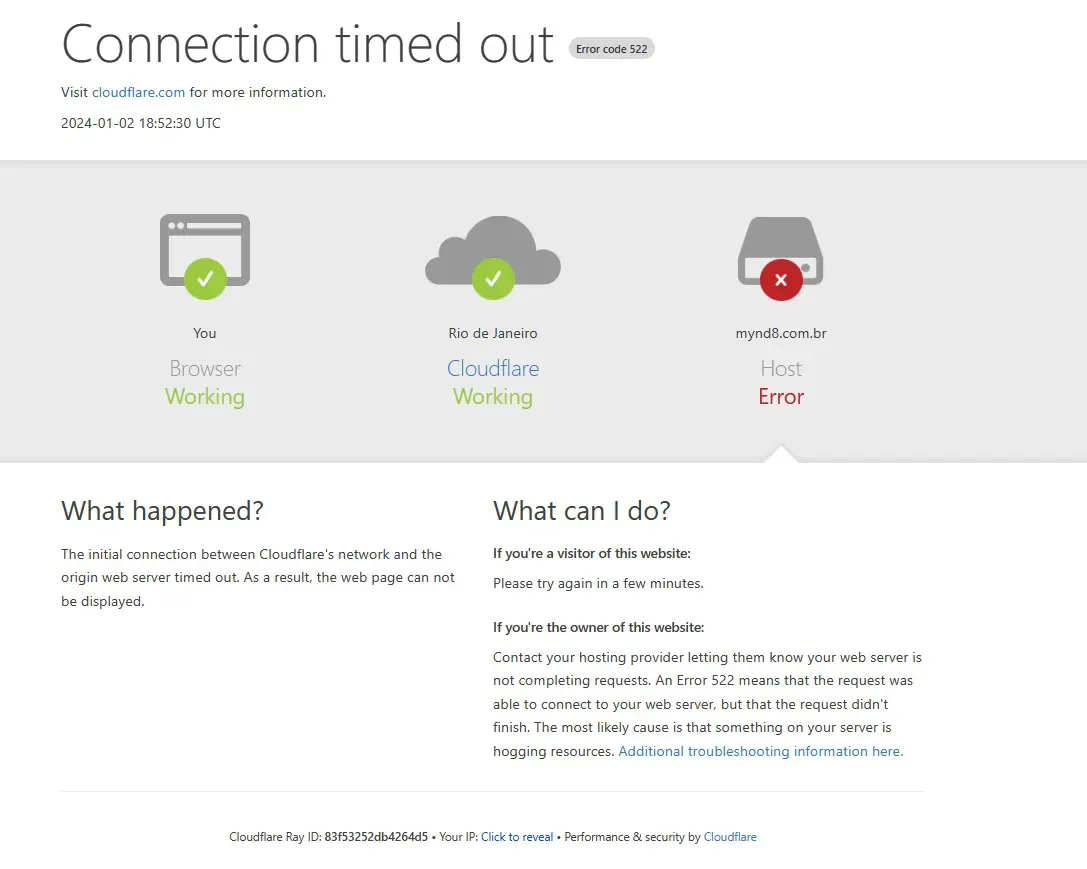Screen dimensions: 1087x869
Task: Click to reveal your IP address
Action: 517,837
